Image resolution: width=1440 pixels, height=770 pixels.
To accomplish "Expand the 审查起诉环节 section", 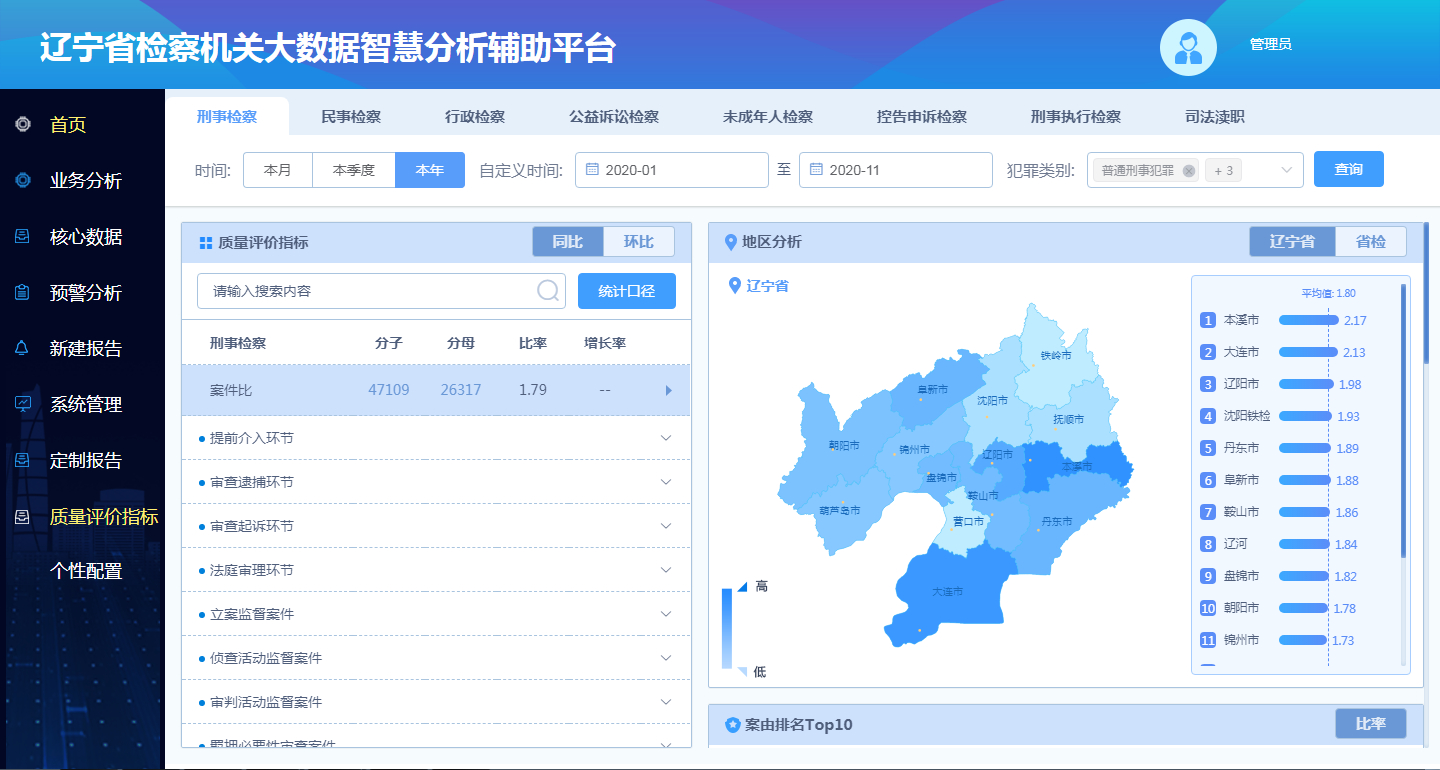I will point(666,526).
